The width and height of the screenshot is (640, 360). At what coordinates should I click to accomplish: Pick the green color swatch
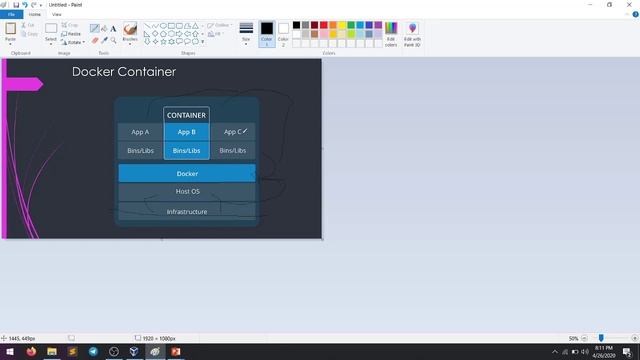351,25
